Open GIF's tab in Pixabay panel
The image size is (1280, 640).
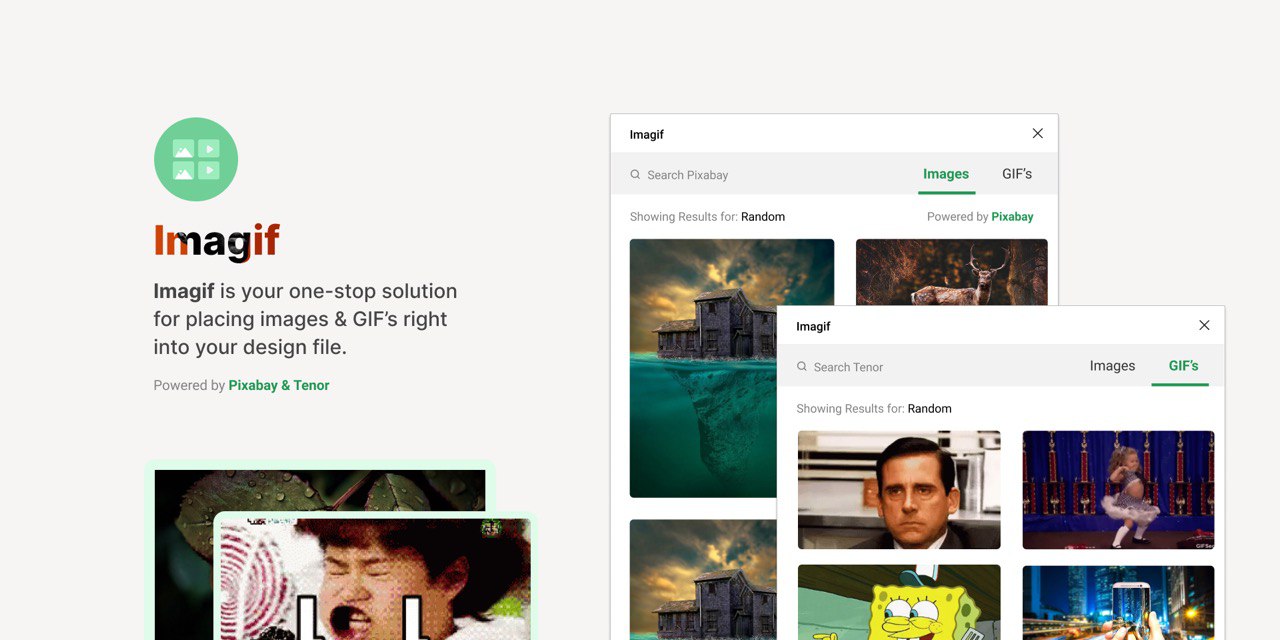[1016, 174]
